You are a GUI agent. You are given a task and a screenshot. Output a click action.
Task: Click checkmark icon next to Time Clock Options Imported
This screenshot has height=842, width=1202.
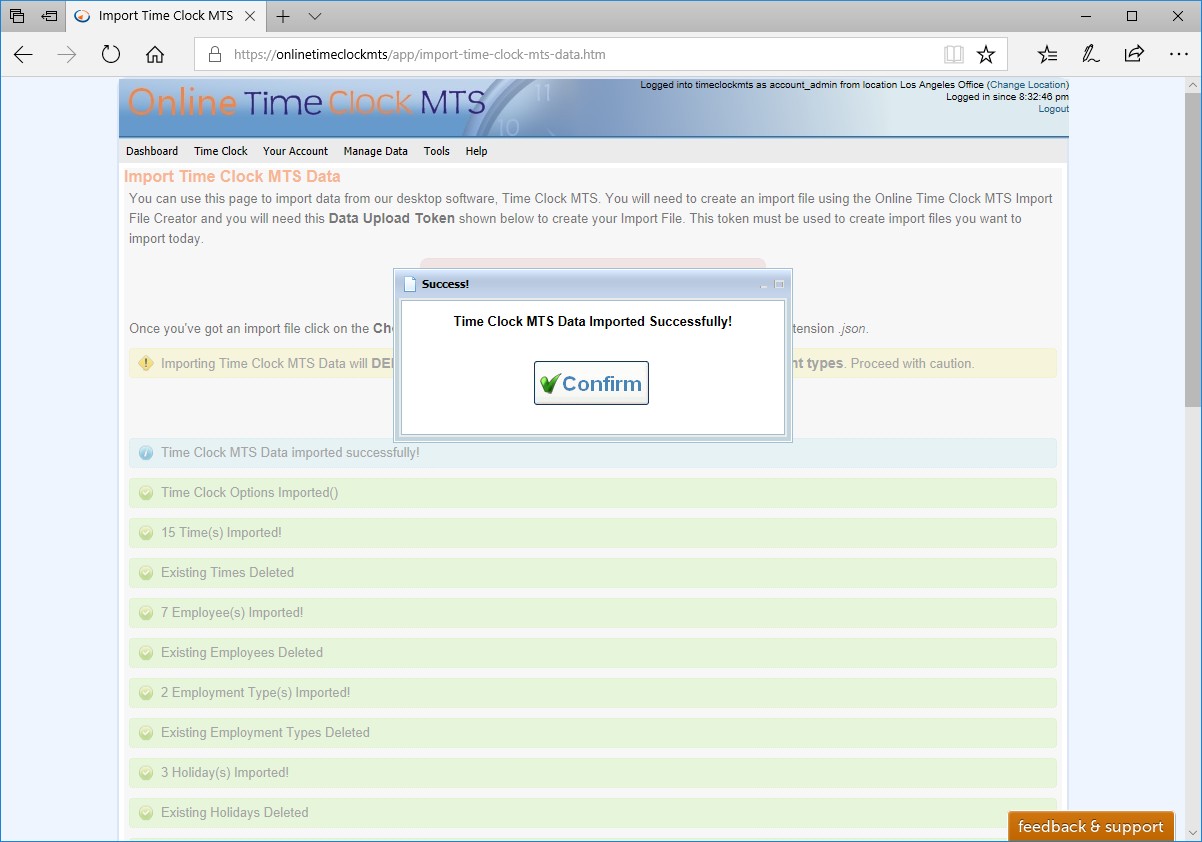click(x=146, y=493)
